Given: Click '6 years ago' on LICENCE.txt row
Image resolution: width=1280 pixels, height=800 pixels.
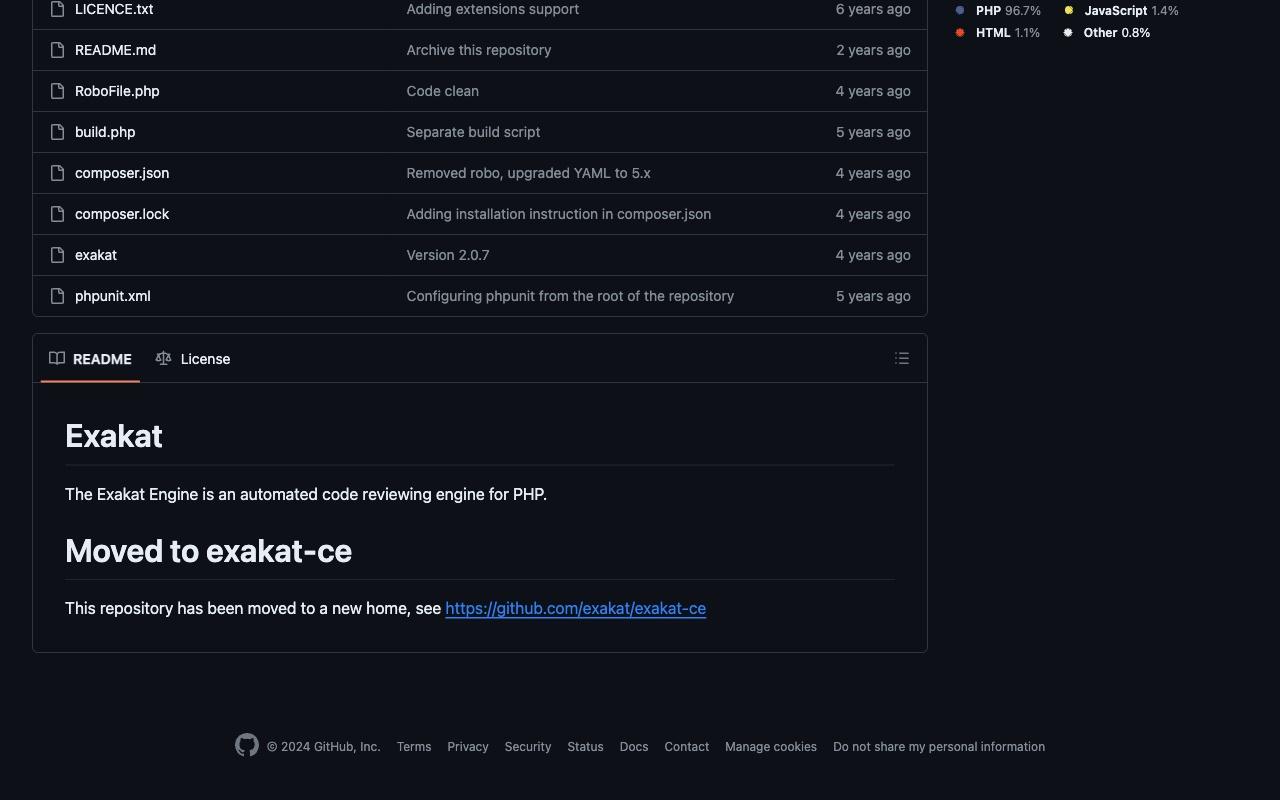Looking at the screenshot, I should pyautogui.click(x=873, y=9).
